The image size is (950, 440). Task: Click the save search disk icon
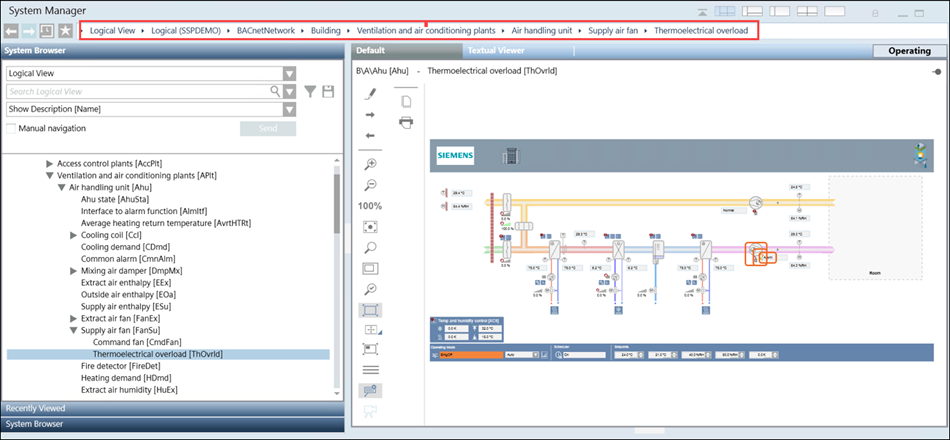tap(328, 92)
